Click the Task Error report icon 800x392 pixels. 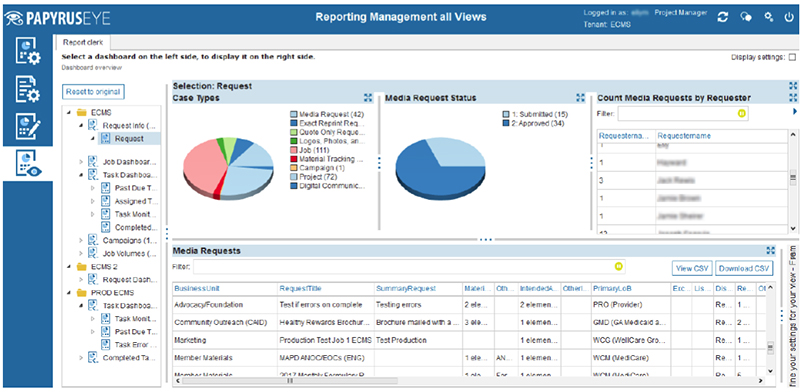coord(106,344)
